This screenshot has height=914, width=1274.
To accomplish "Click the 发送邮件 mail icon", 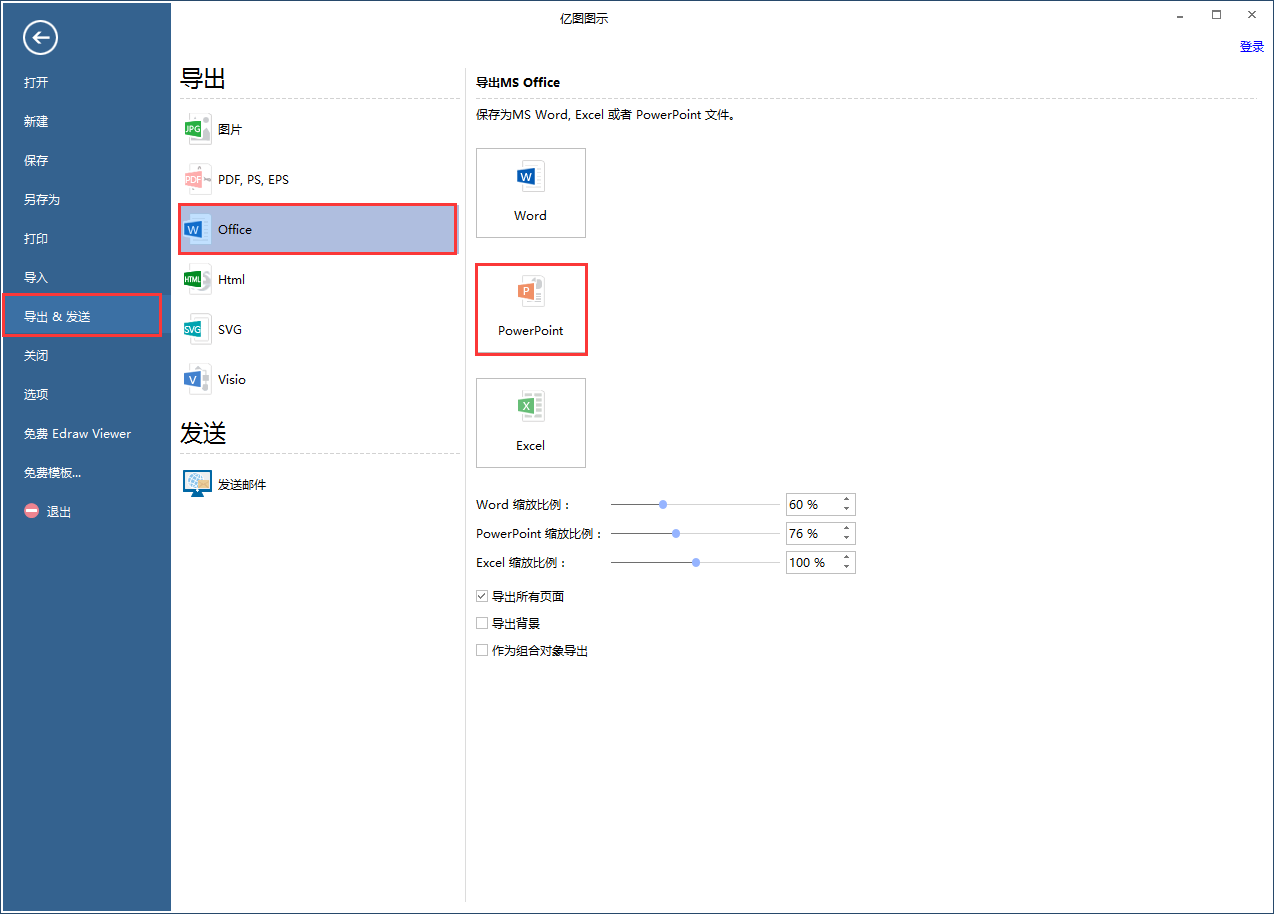I will click(x=197, y=484).
